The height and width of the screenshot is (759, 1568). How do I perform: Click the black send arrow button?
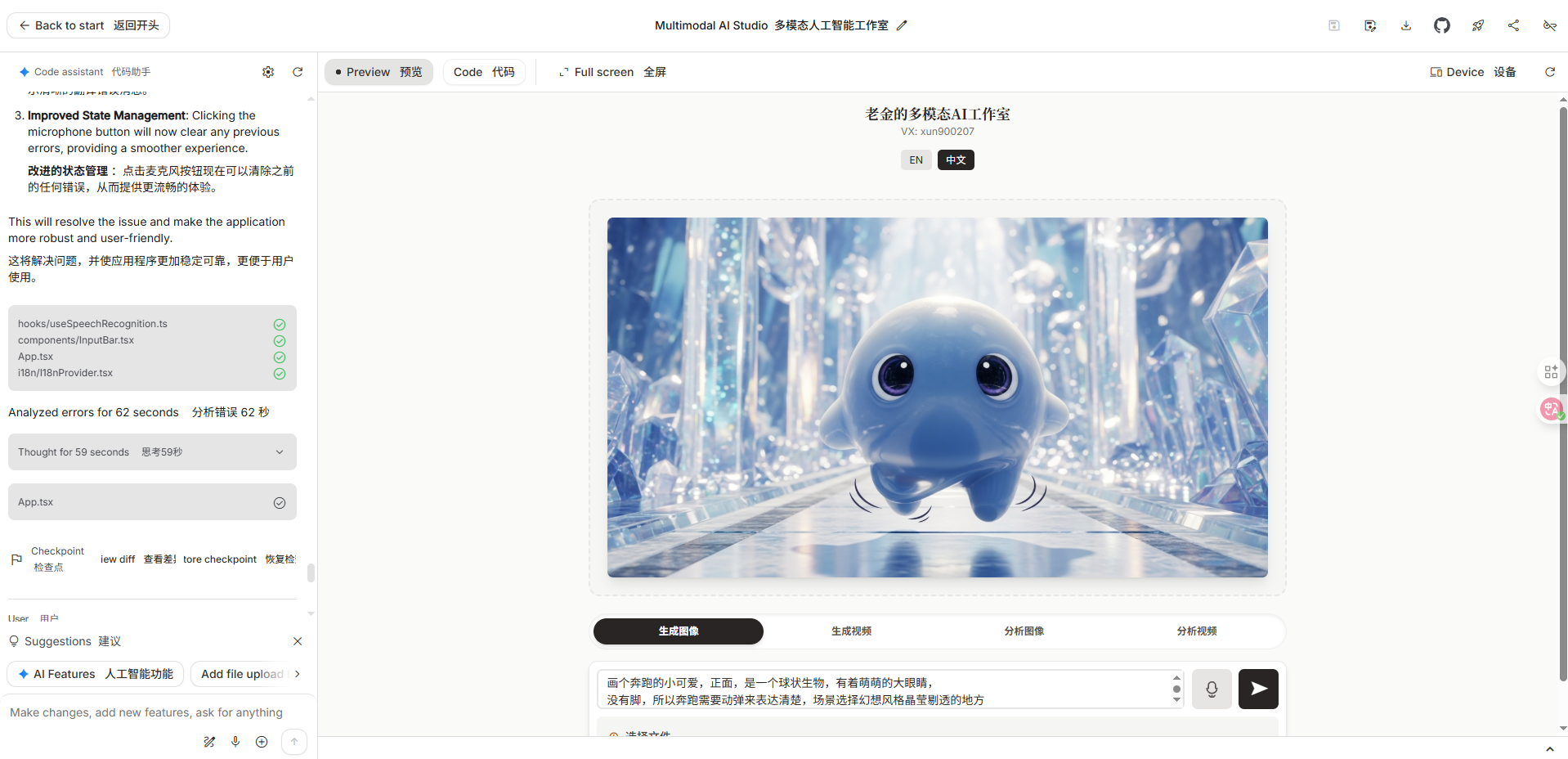click(1258, 689)
